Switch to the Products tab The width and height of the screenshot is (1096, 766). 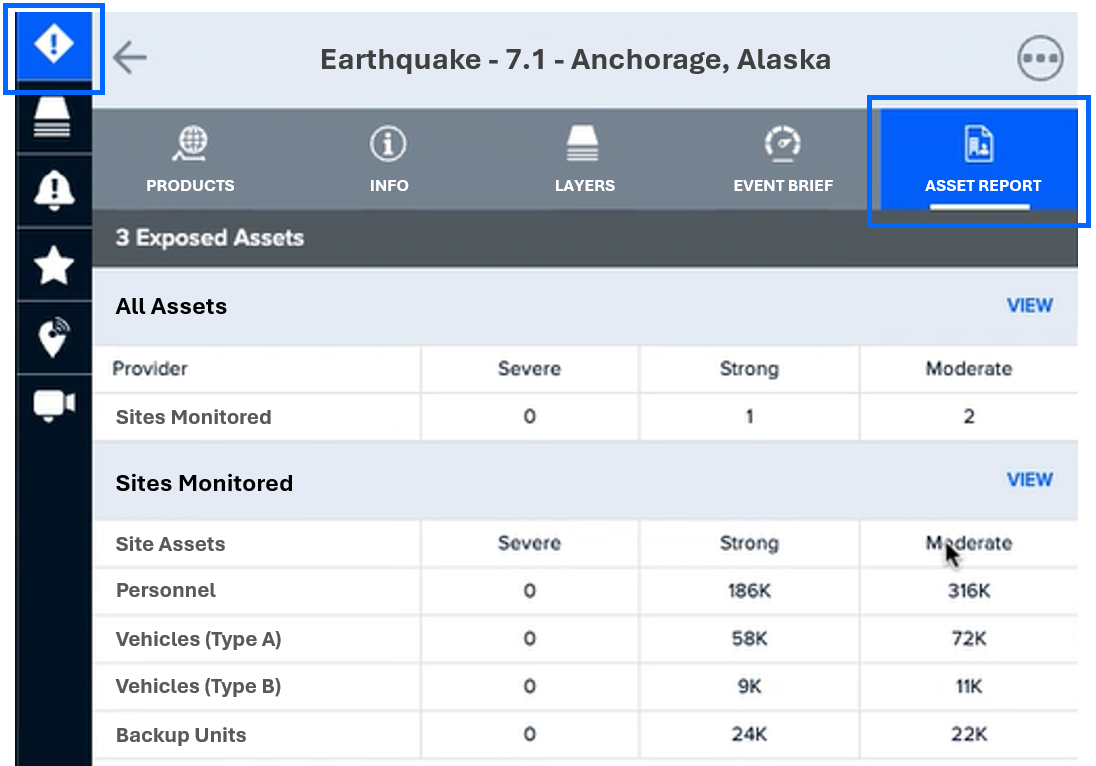(x=190, y=160)
